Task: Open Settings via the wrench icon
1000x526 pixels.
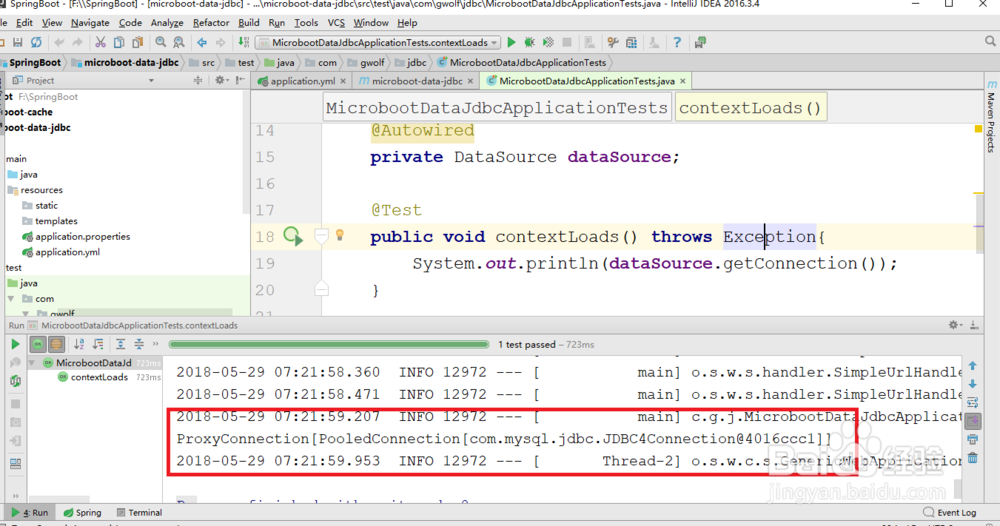Action: pos(613,43)
